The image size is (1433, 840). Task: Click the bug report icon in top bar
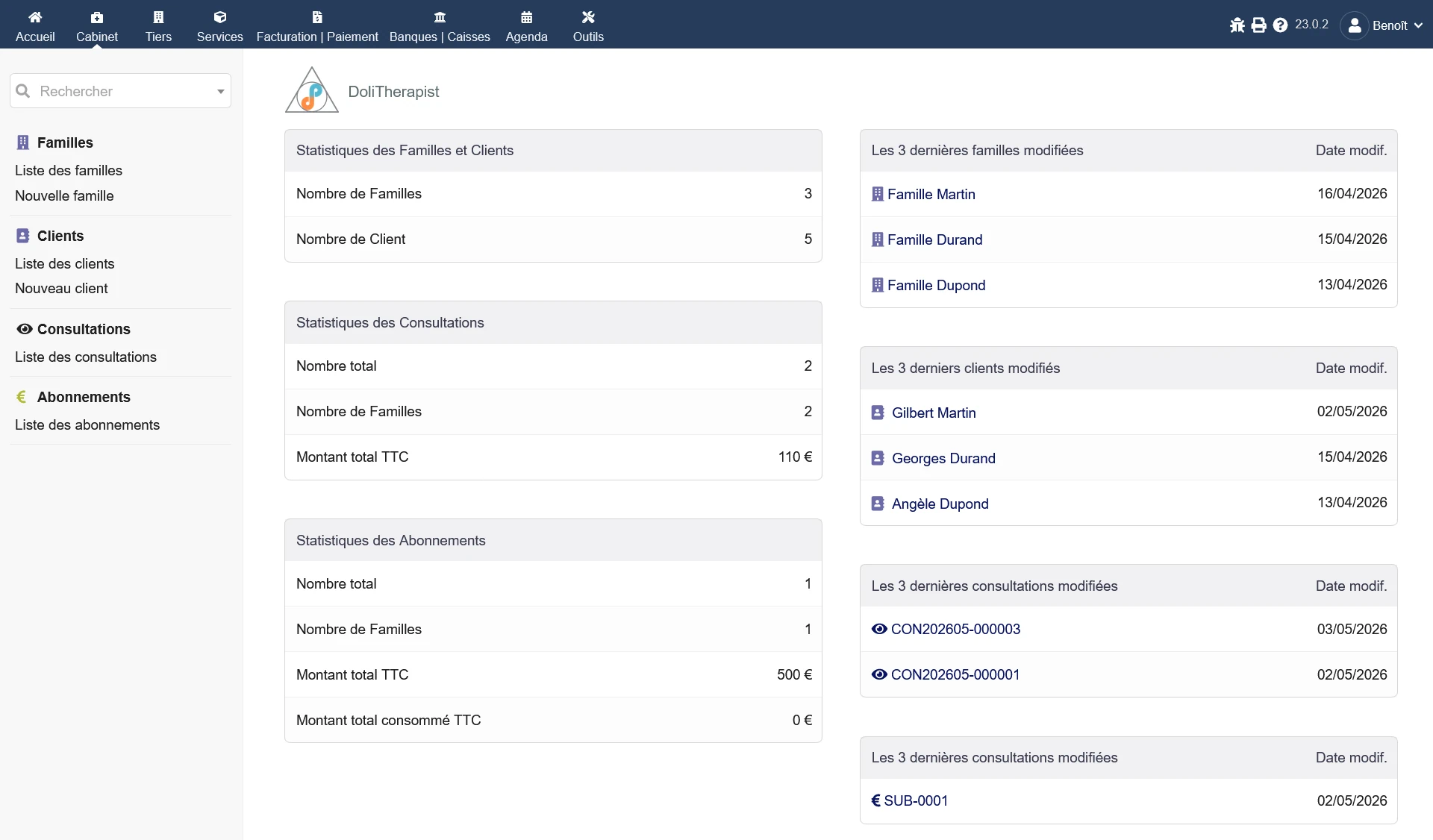(1237, 25)
